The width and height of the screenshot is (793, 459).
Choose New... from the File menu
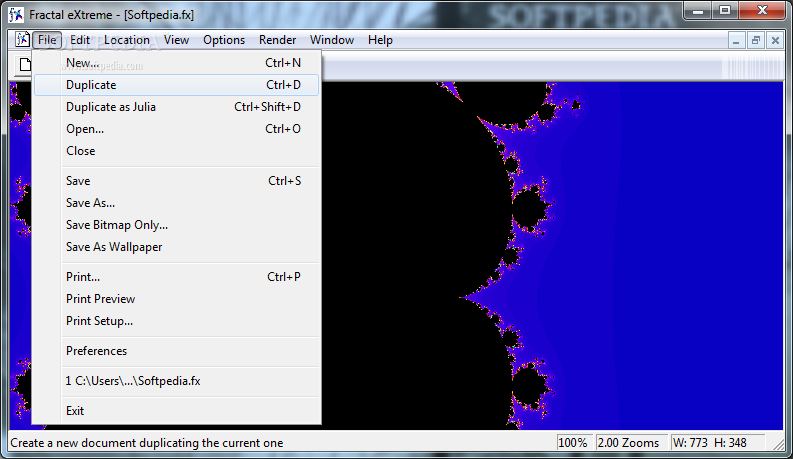click(177, 63)
